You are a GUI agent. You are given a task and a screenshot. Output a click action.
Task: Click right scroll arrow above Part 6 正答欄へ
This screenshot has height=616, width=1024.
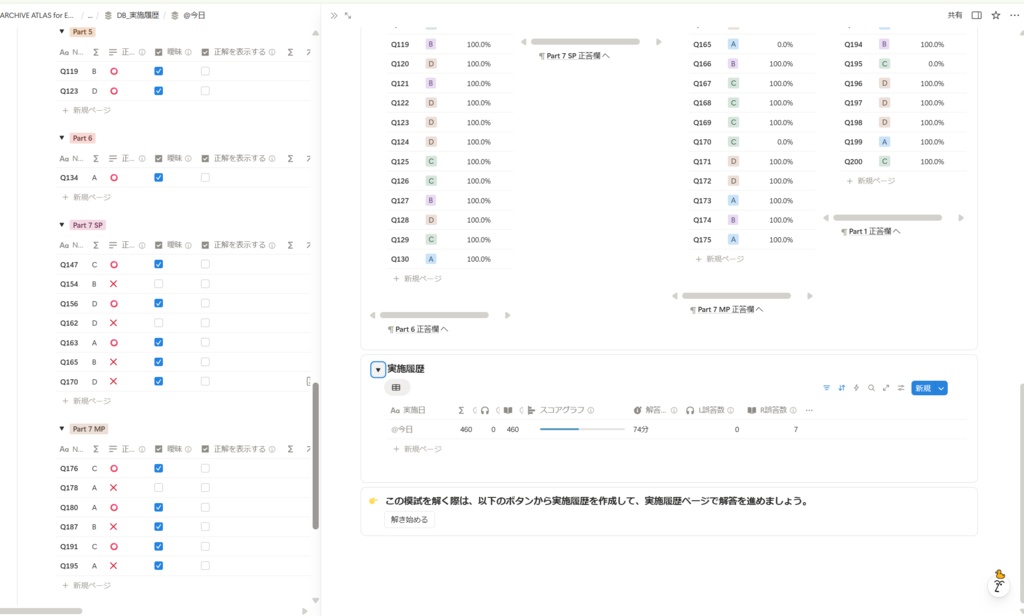tap(507, 316)
